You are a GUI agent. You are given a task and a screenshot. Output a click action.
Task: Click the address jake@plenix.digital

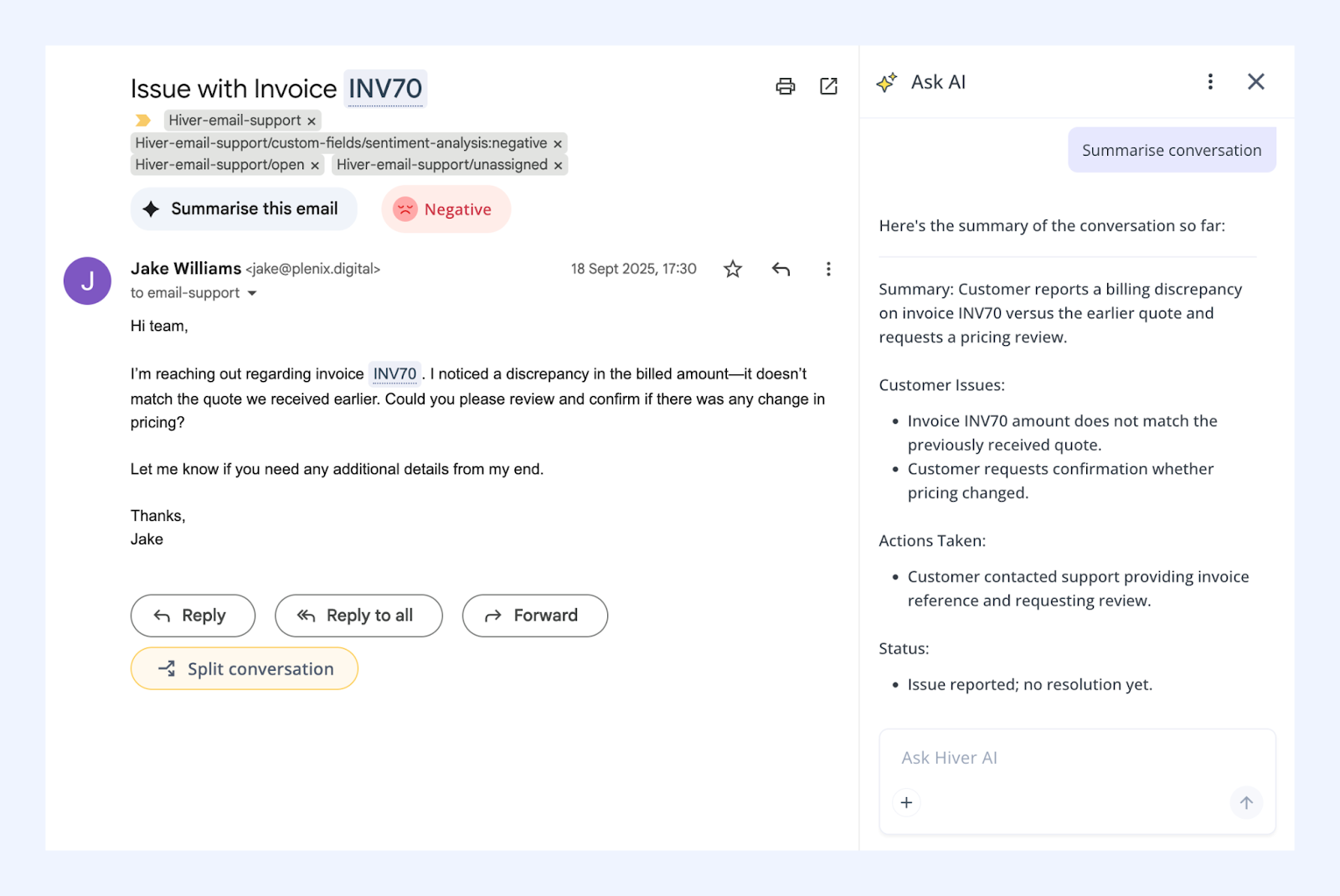pyautogui.click(x=313, y=269)
